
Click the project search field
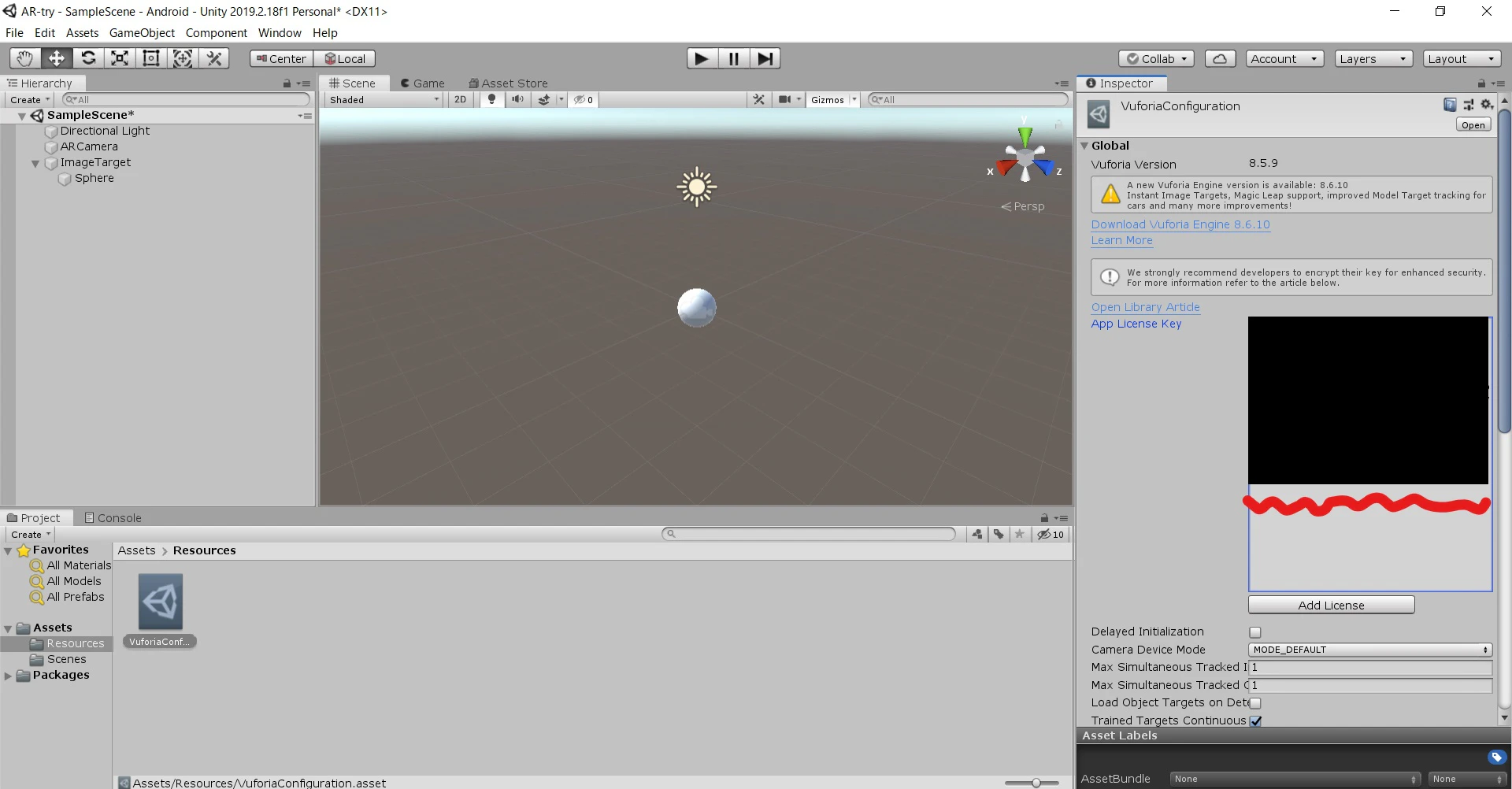810,534
